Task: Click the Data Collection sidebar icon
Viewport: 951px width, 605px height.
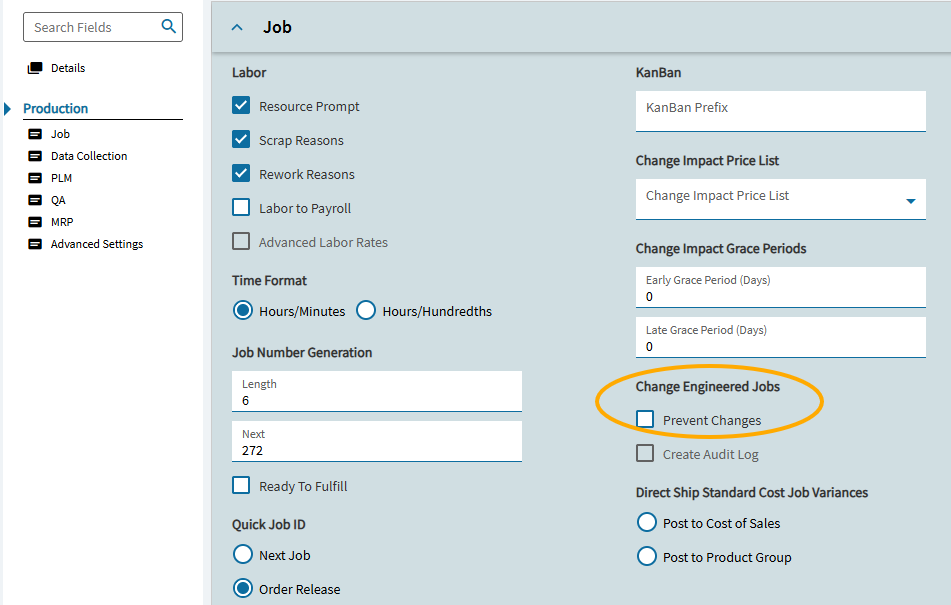Action: (35, 156)
